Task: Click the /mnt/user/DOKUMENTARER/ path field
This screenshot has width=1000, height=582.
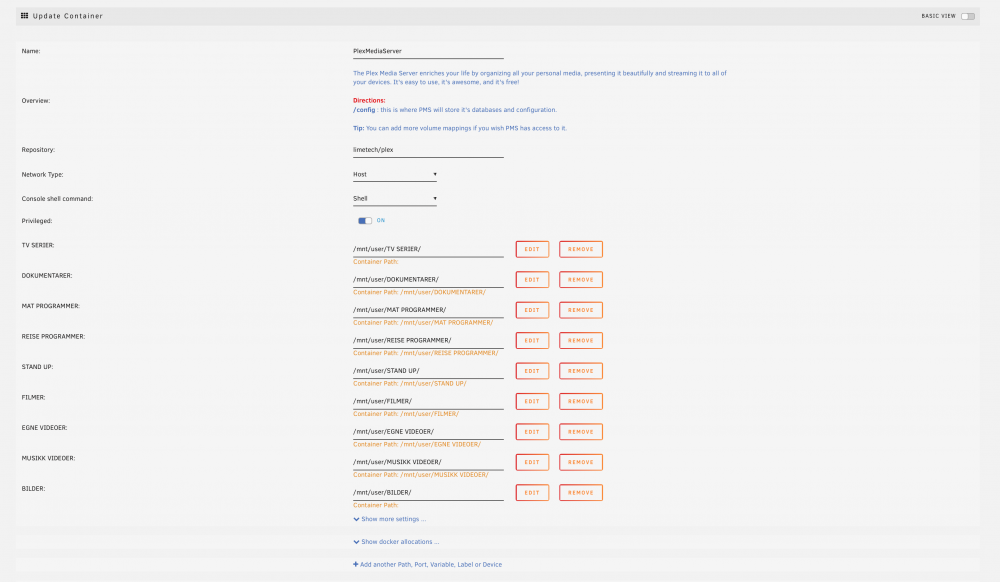Action: click(428, 280)
